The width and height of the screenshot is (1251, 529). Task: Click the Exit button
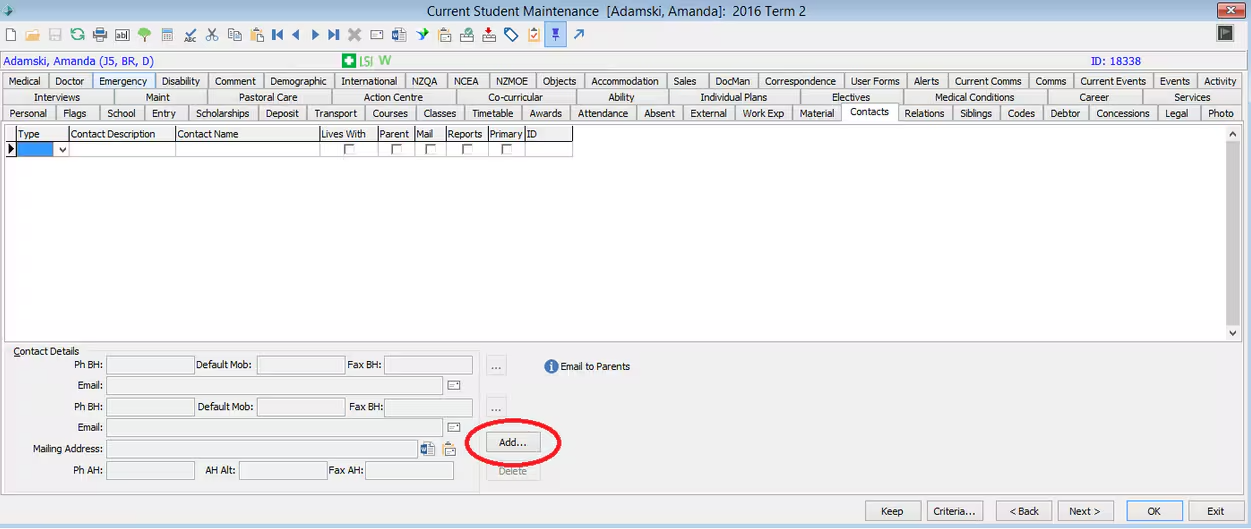[x=1216, y=511]
